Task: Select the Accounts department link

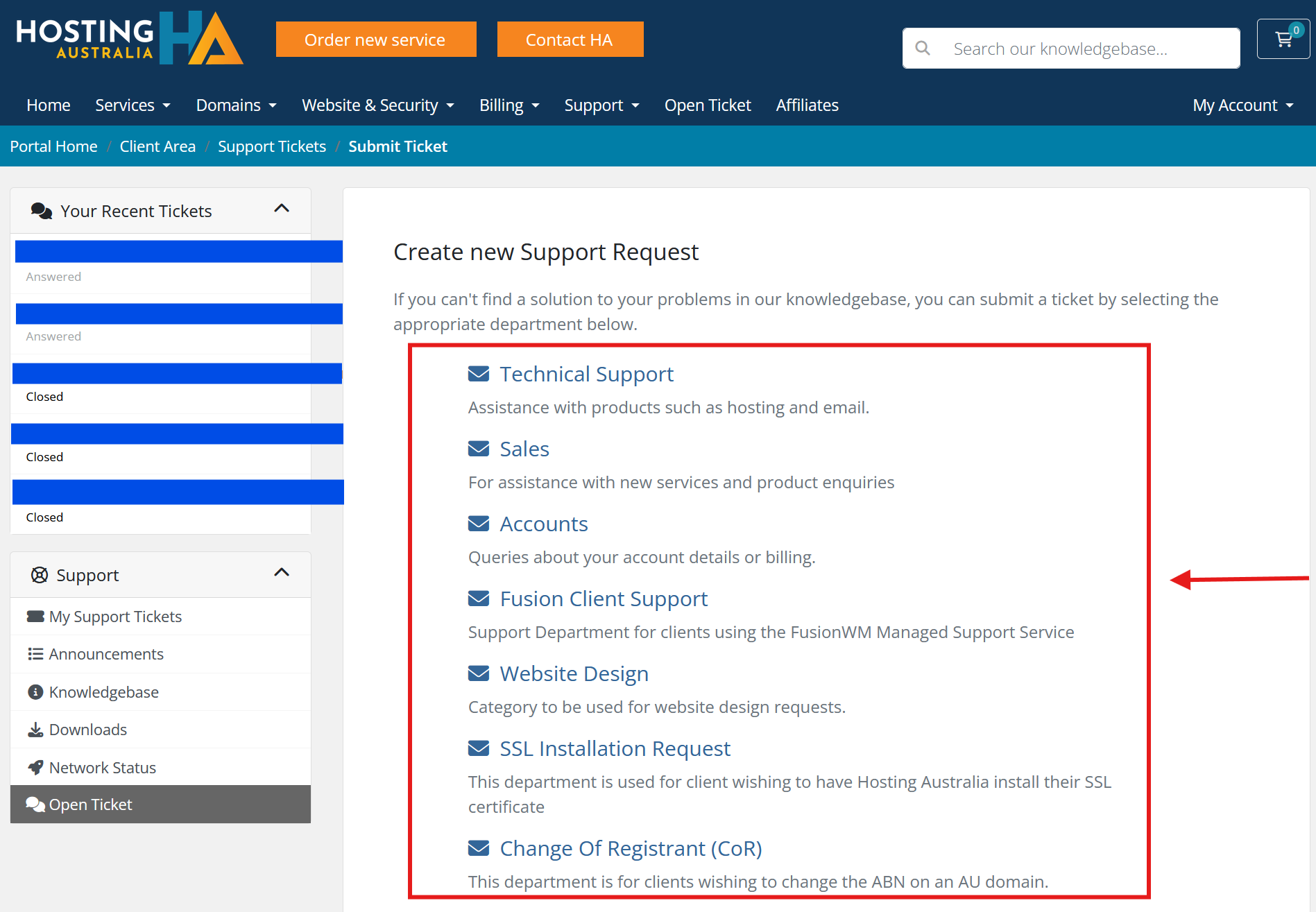Action: (x=544, y=524)
